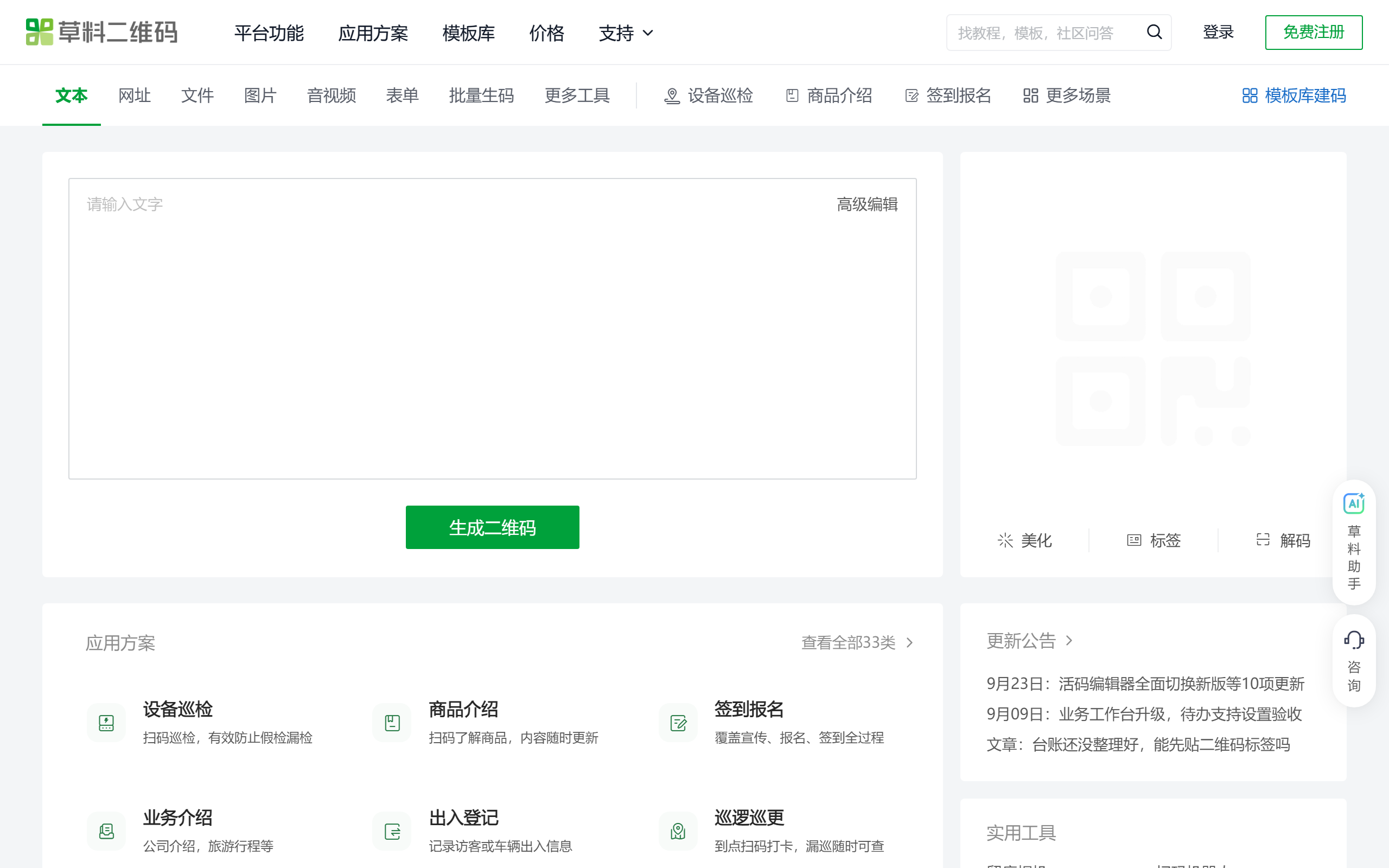Click the 商品介绍 card icon in 应用方案

click(392, 723)
